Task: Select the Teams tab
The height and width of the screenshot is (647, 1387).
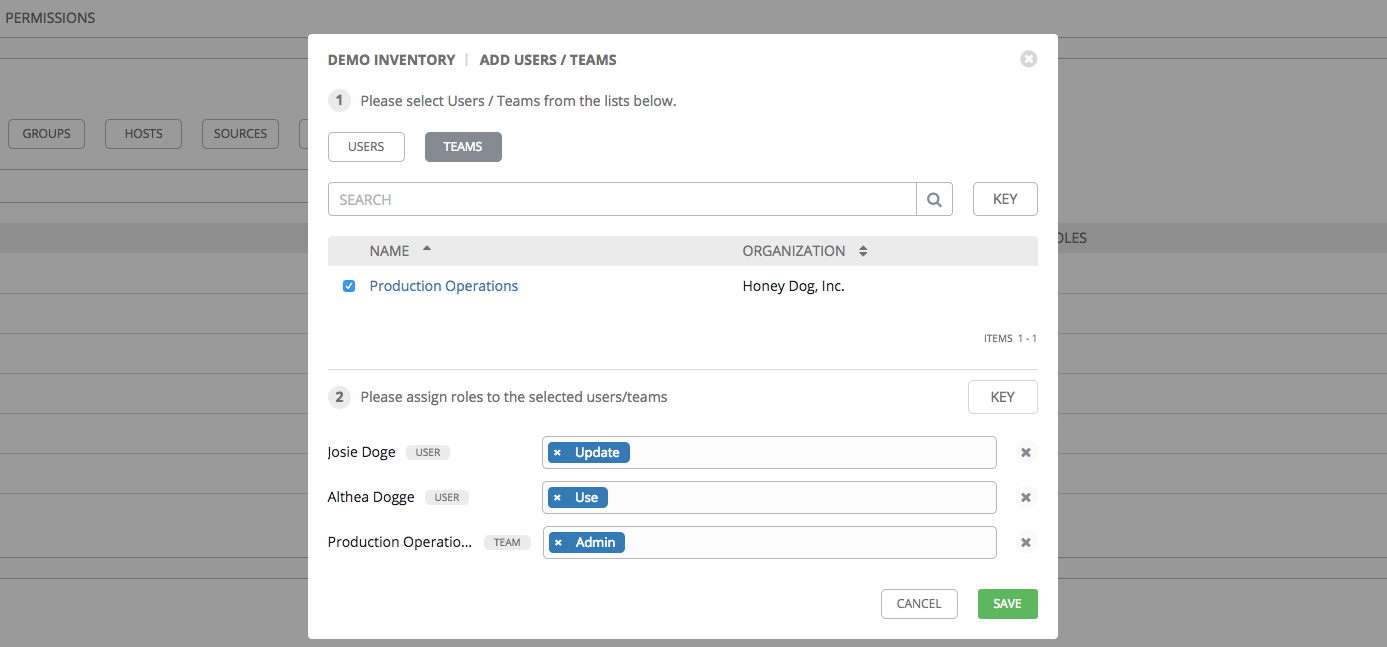Action: click(x=463, y=147)
